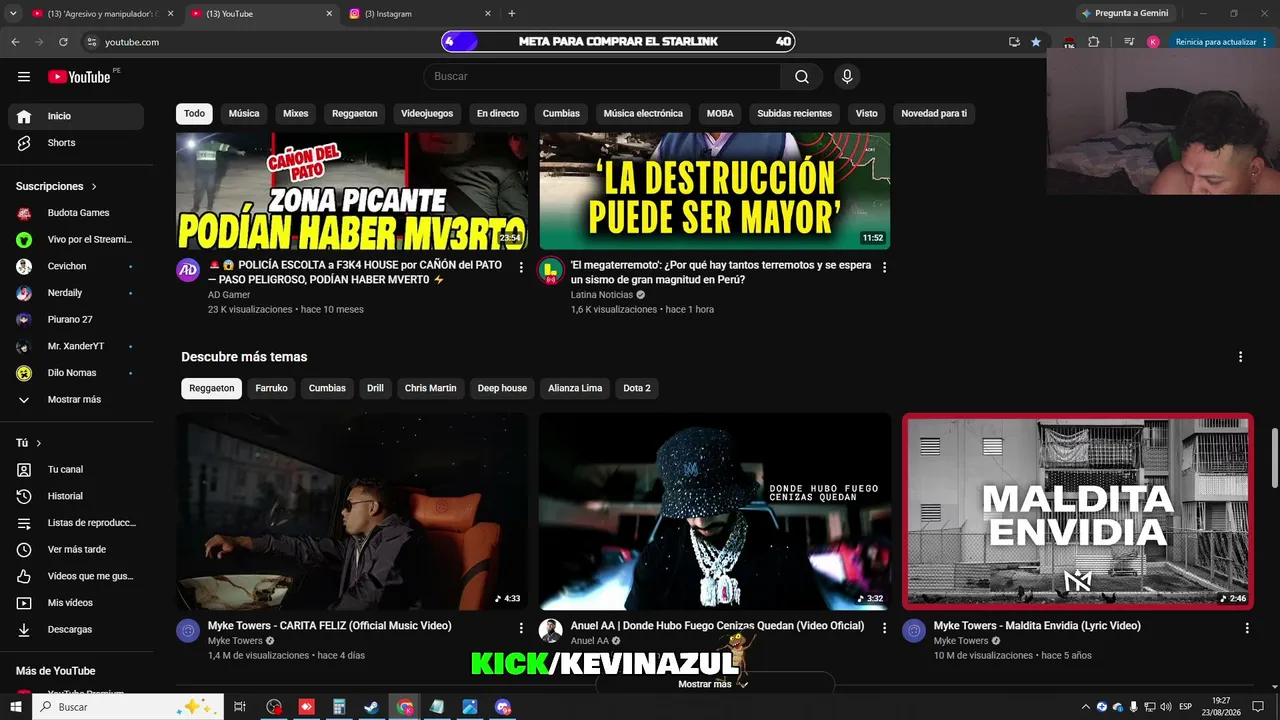Image resolution: width=1280 pixels, height=720 pixels.
Task: Open Listas de reproducción in sidebar
Action: point(76,523)
